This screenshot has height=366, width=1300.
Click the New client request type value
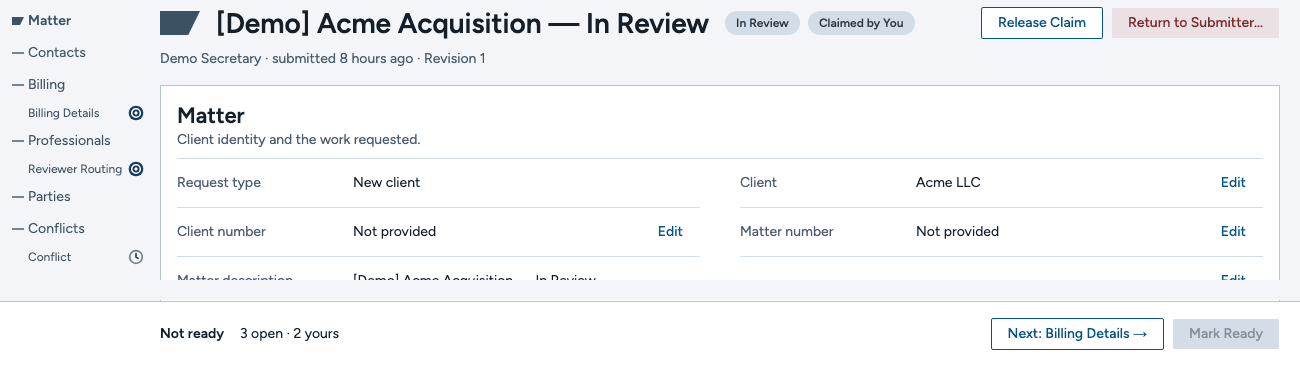387,182
